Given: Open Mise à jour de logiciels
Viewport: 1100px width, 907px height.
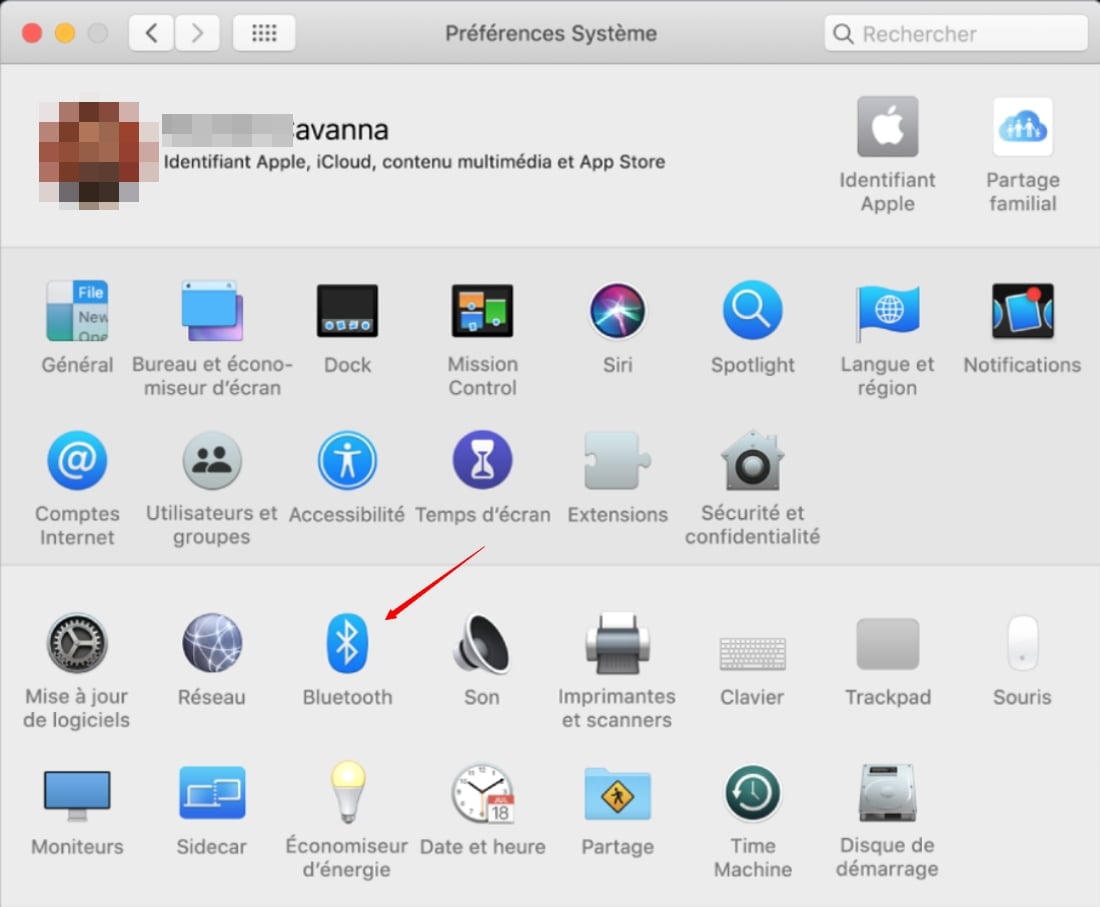Looking at the screenshot, I should point(77,643).
